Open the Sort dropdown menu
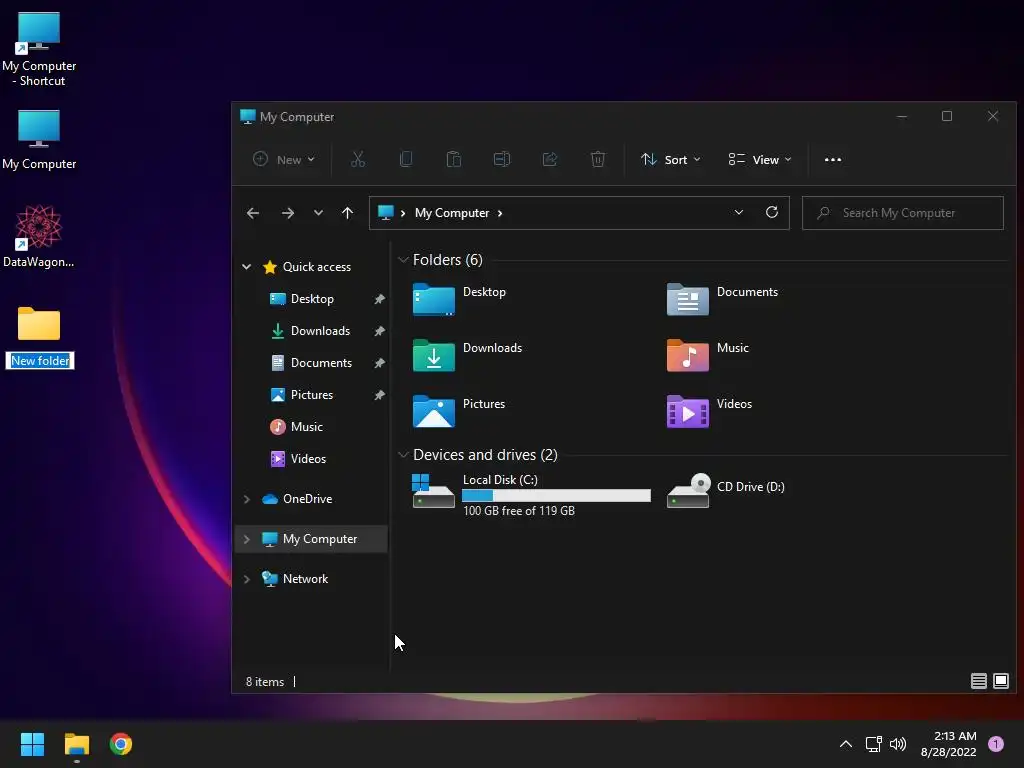The image size is (1024, 768). 671,159
